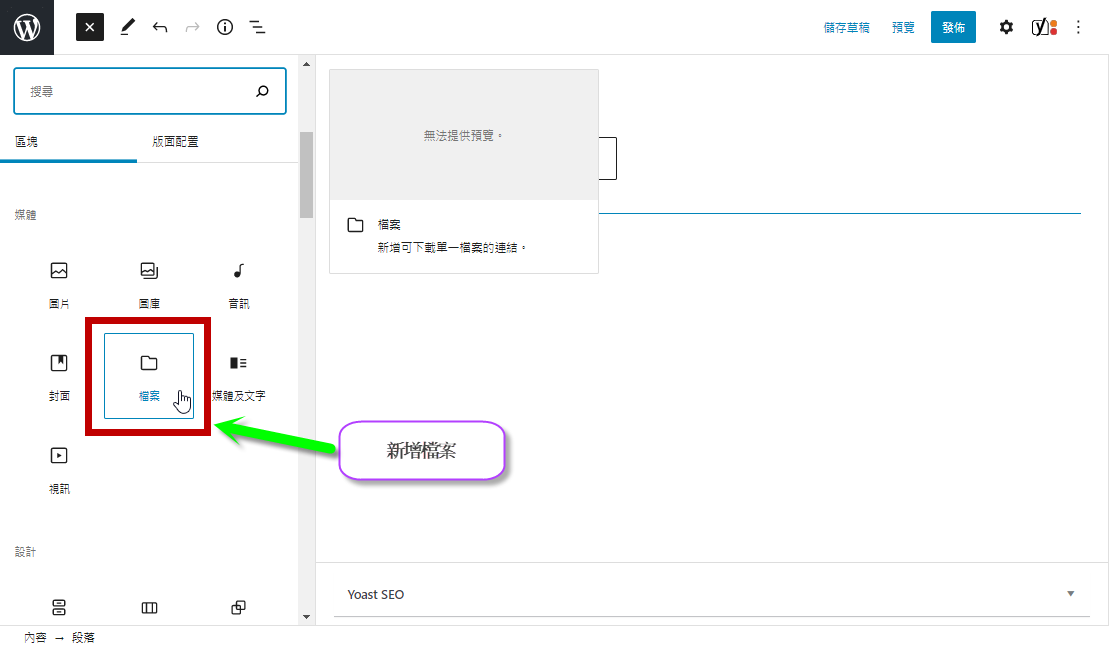Select the 區塊 tab
Viewport: 1109px width, 648px height.
(x=27, y=142)
